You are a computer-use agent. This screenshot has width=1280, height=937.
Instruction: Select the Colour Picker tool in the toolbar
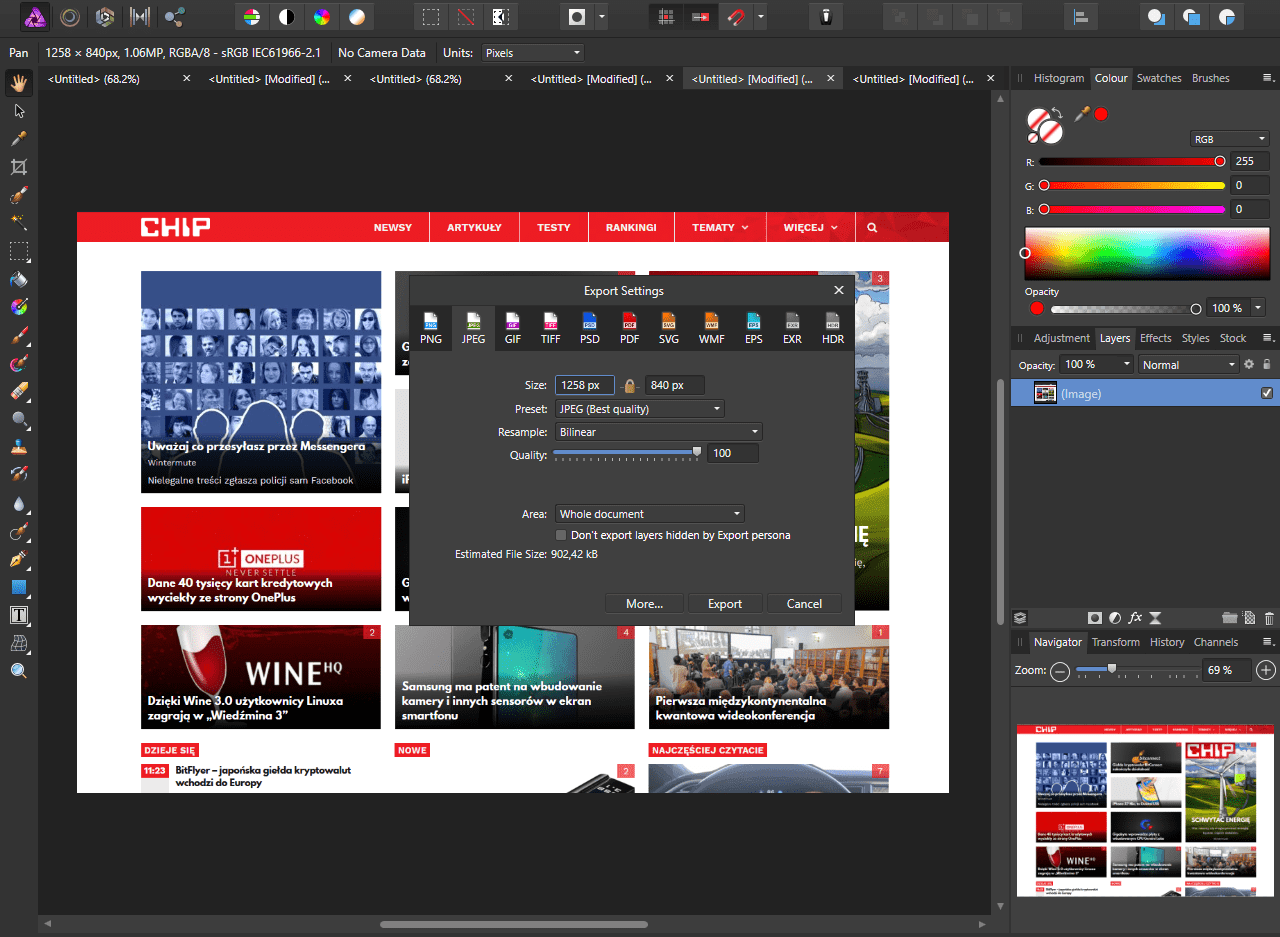18,139
